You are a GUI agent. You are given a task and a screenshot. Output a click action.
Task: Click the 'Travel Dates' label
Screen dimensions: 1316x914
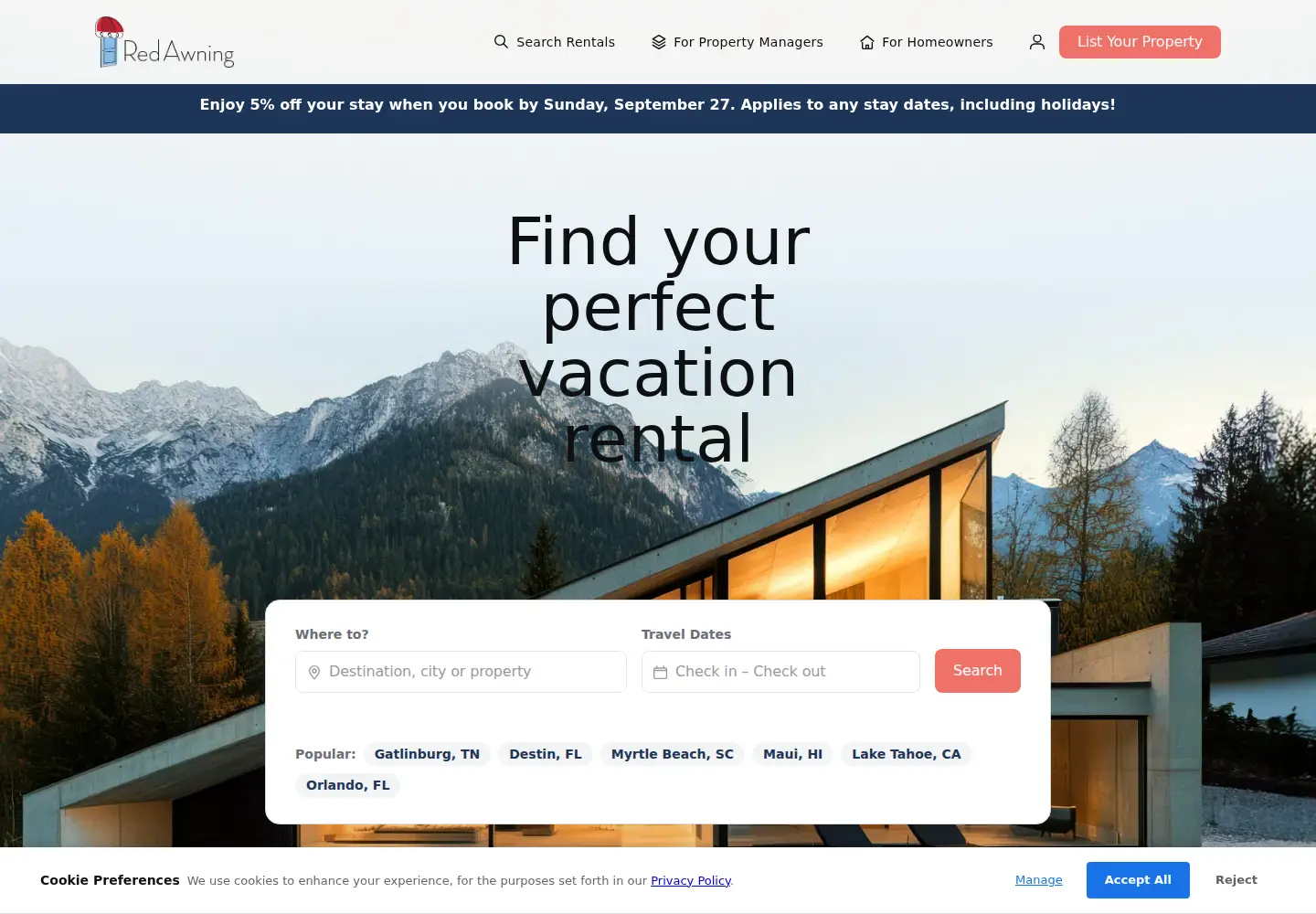point(686,634)
